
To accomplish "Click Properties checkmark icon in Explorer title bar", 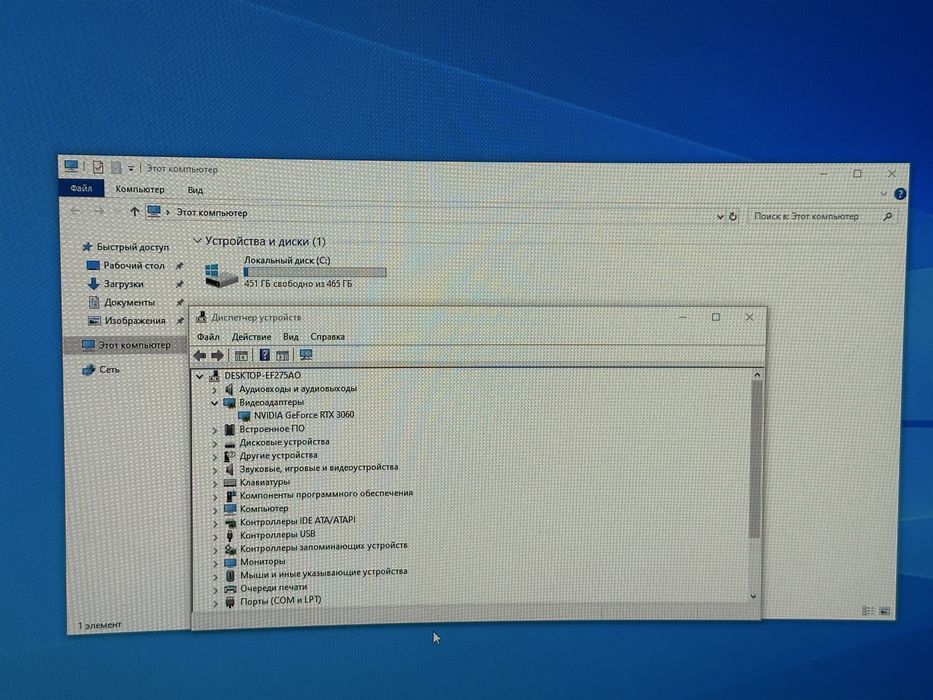I will pos(98,167).
